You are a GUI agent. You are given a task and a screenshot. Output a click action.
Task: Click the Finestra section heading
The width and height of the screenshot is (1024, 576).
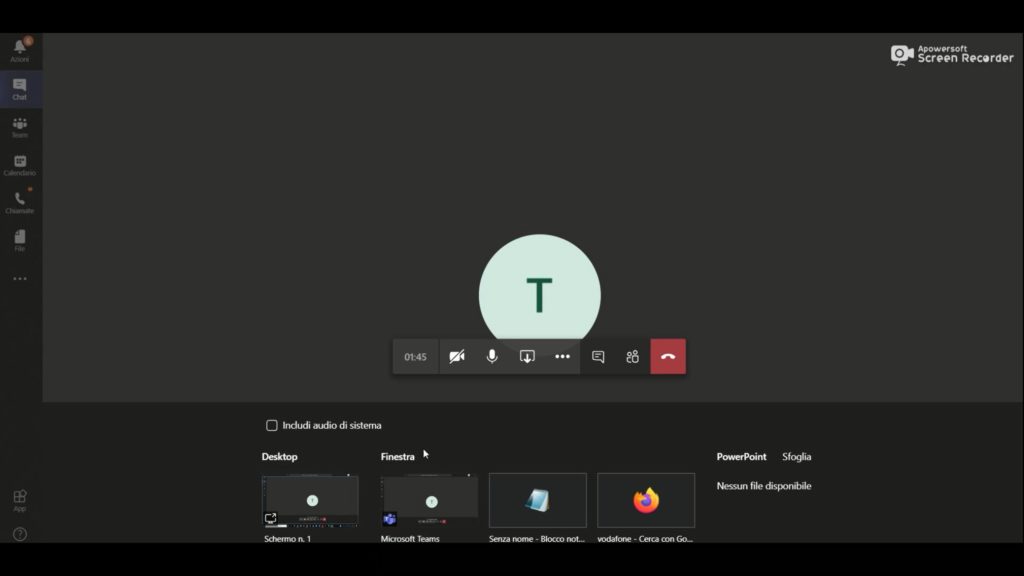[x=398, y=456]
